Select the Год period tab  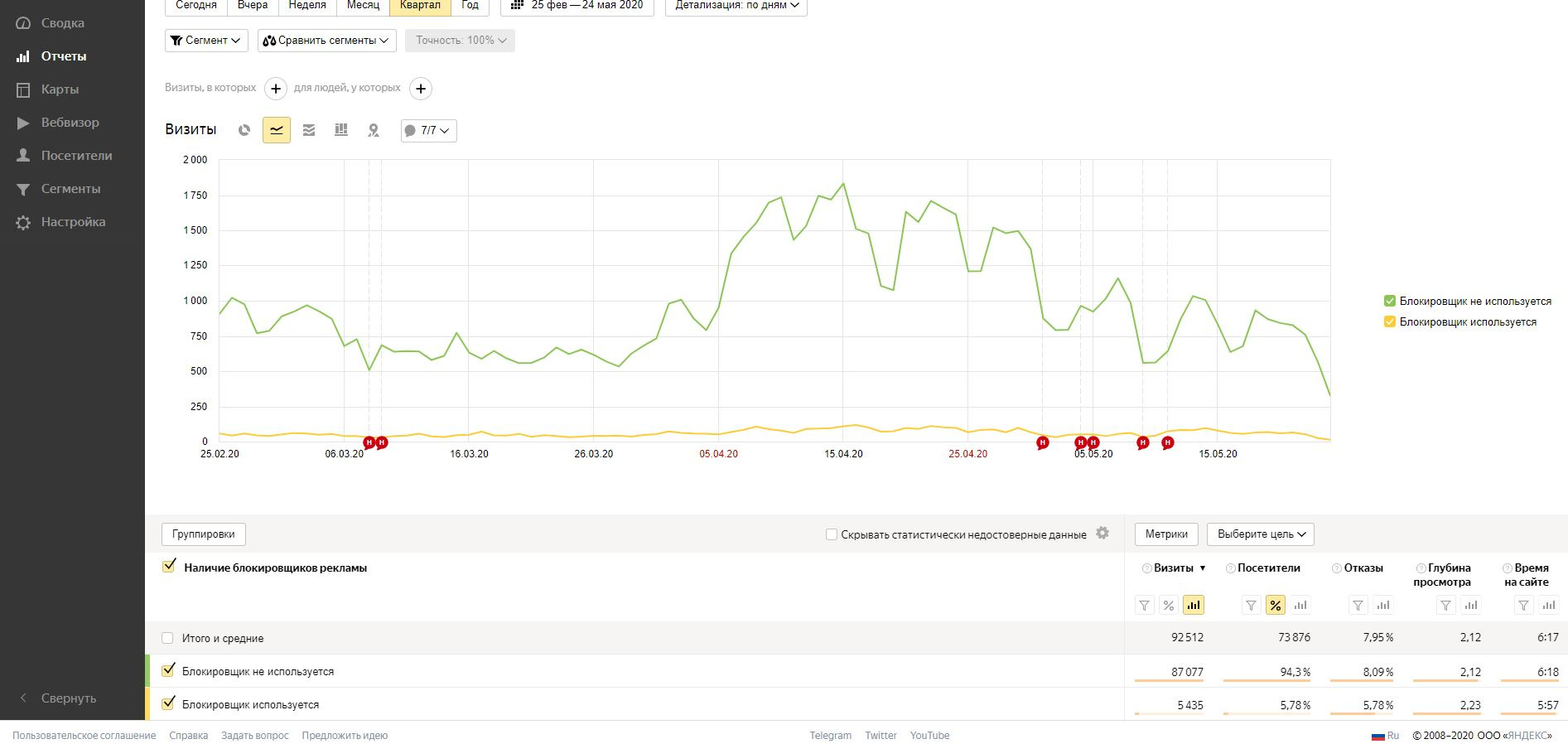click(470, 5)
